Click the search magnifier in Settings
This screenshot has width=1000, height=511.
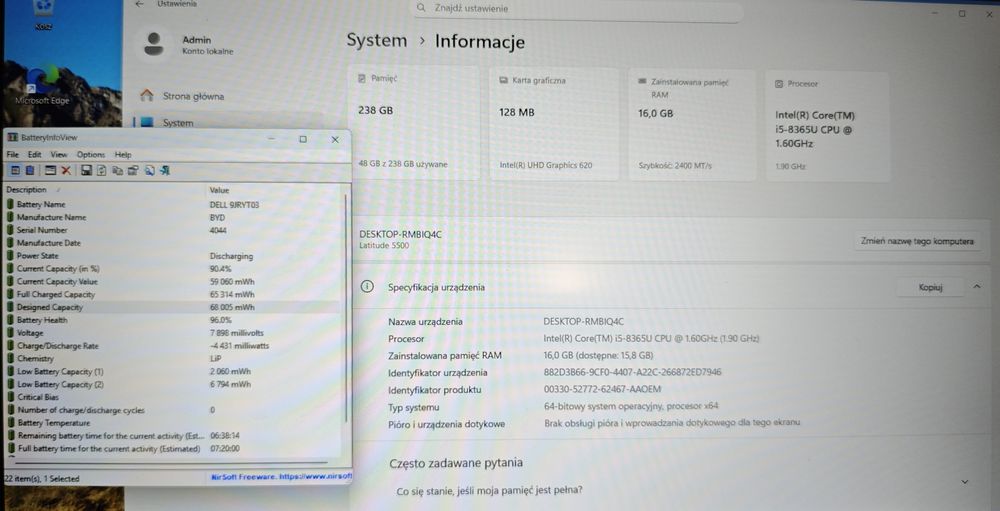pos(421,8)
